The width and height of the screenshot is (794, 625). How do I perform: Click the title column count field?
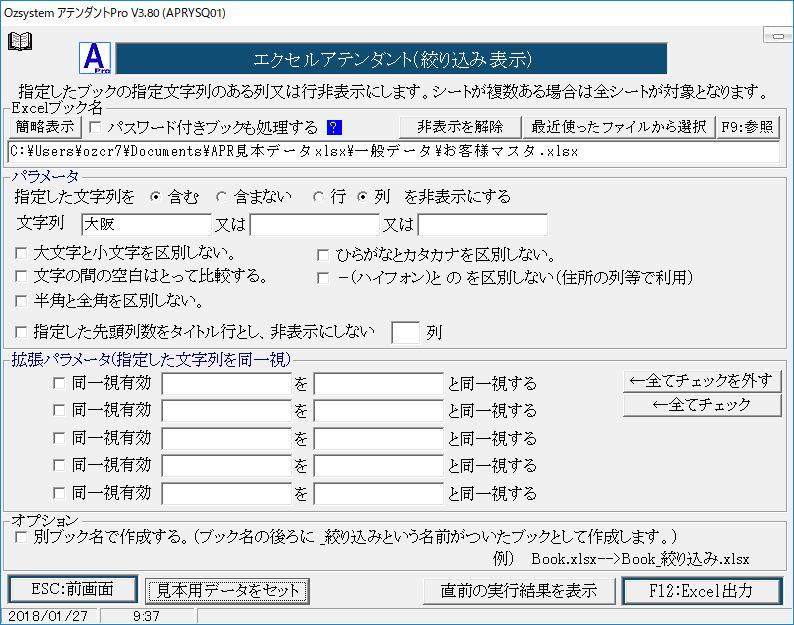coord(406,333)
